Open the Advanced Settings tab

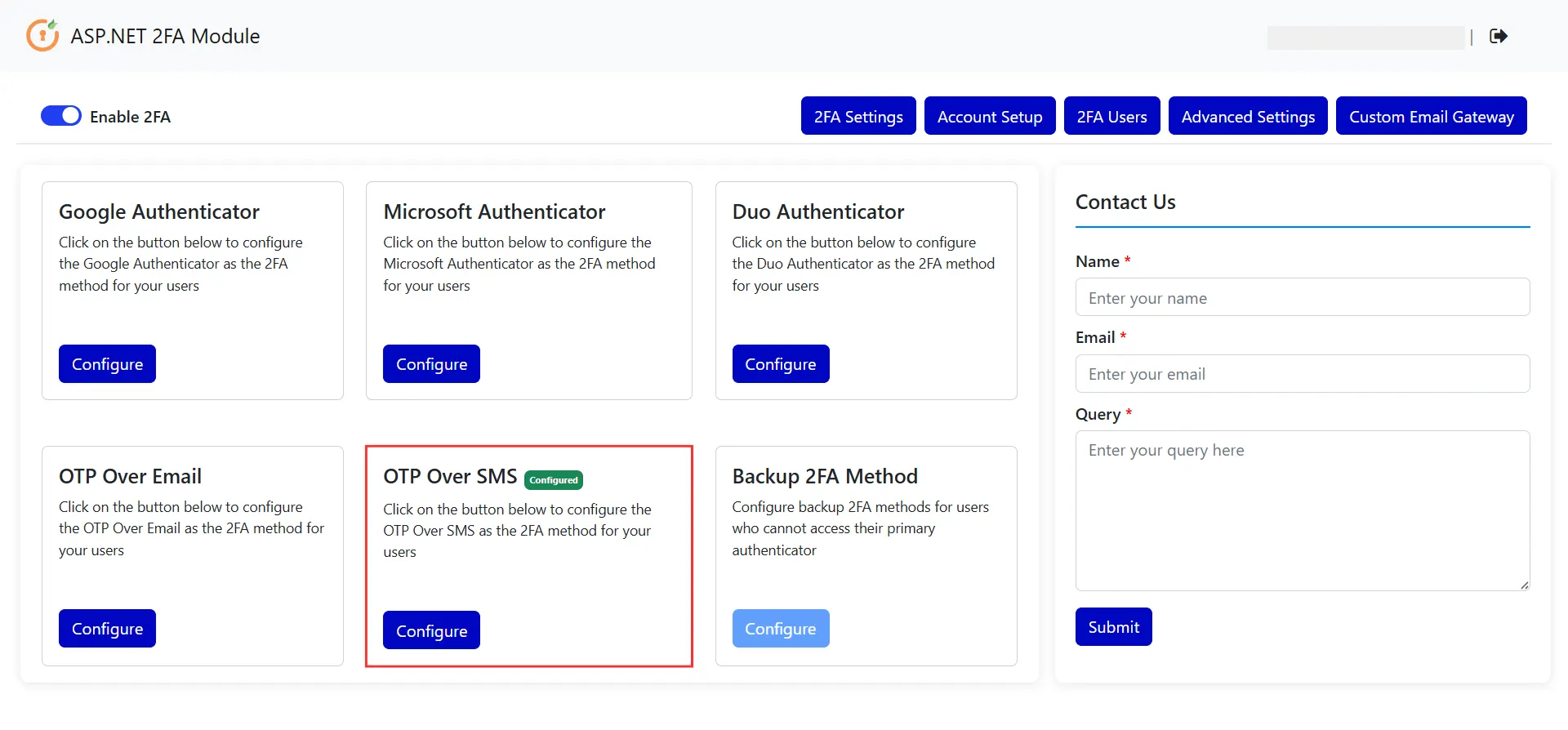[1248, 116]
